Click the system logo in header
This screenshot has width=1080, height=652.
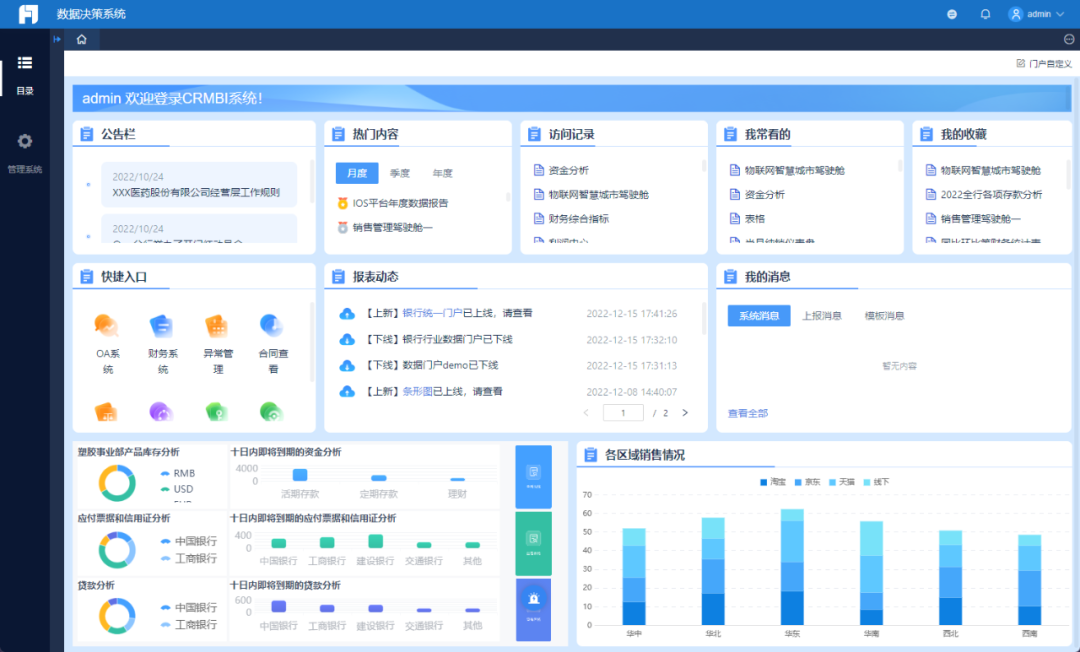pyautogui.click(x=28, y=14)
